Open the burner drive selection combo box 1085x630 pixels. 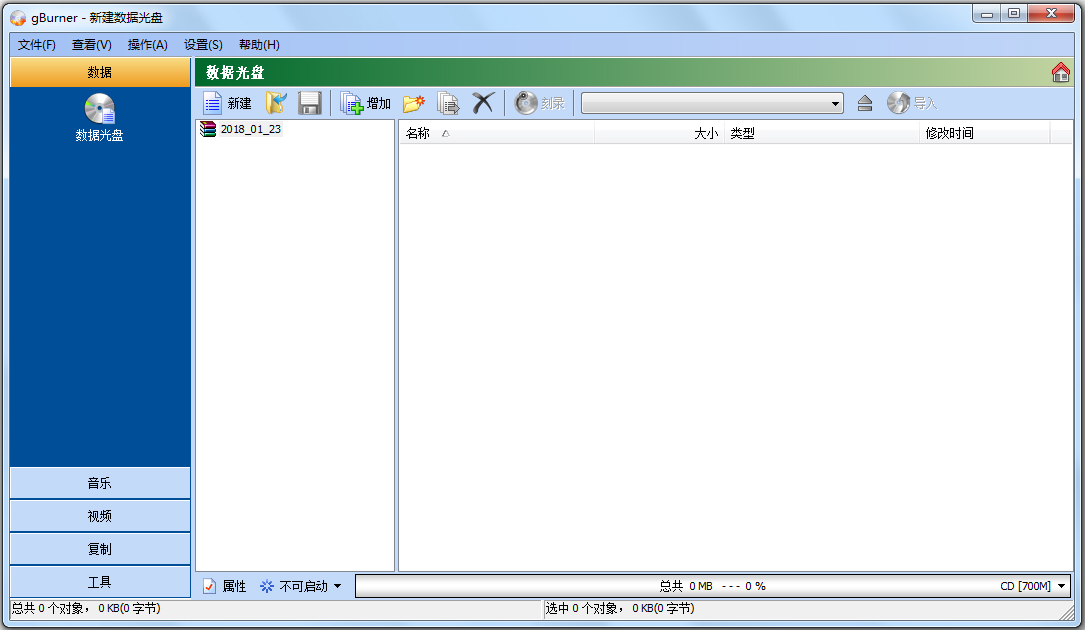pos(712,103)
